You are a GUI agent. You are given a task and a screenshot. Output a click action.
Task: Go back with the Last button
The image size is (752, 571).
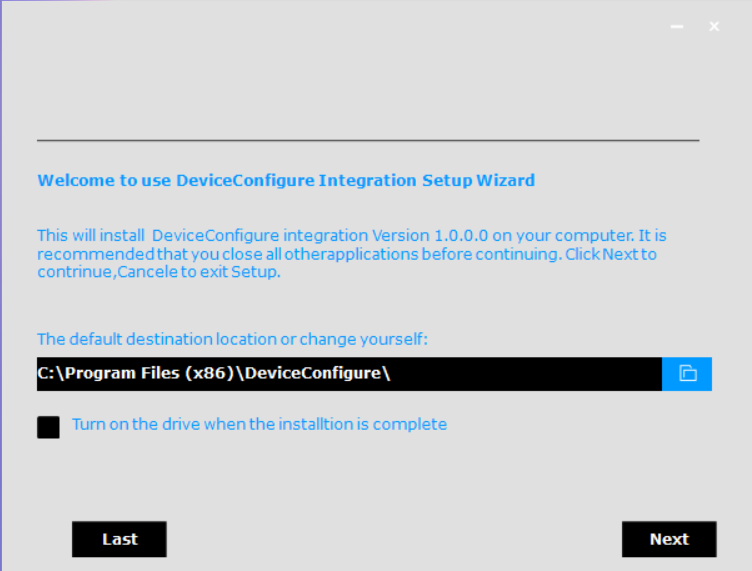(119, 539)
